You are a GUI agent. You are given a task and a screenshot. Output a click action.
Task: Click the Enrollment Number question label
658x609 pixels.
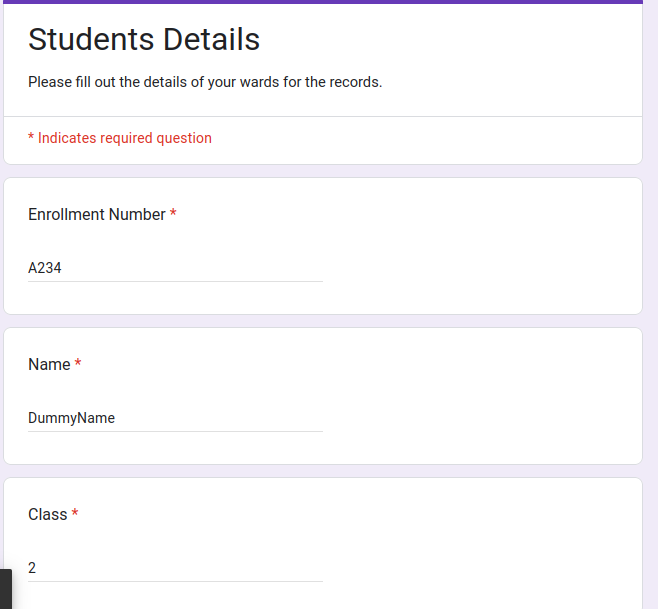click(x=97, y=214)
